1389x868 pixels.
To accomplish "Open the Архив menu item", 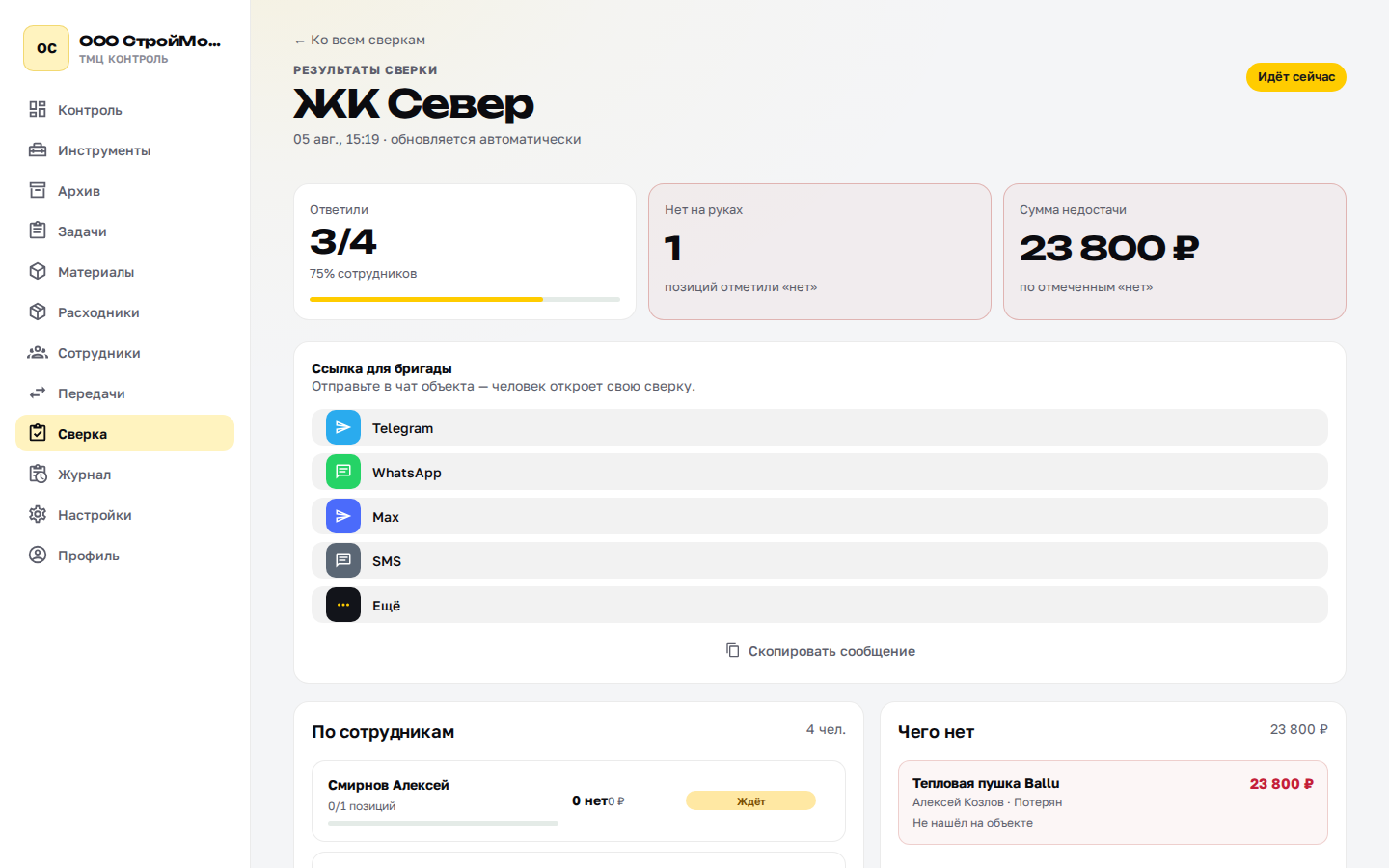I will (x=124, y=190).
